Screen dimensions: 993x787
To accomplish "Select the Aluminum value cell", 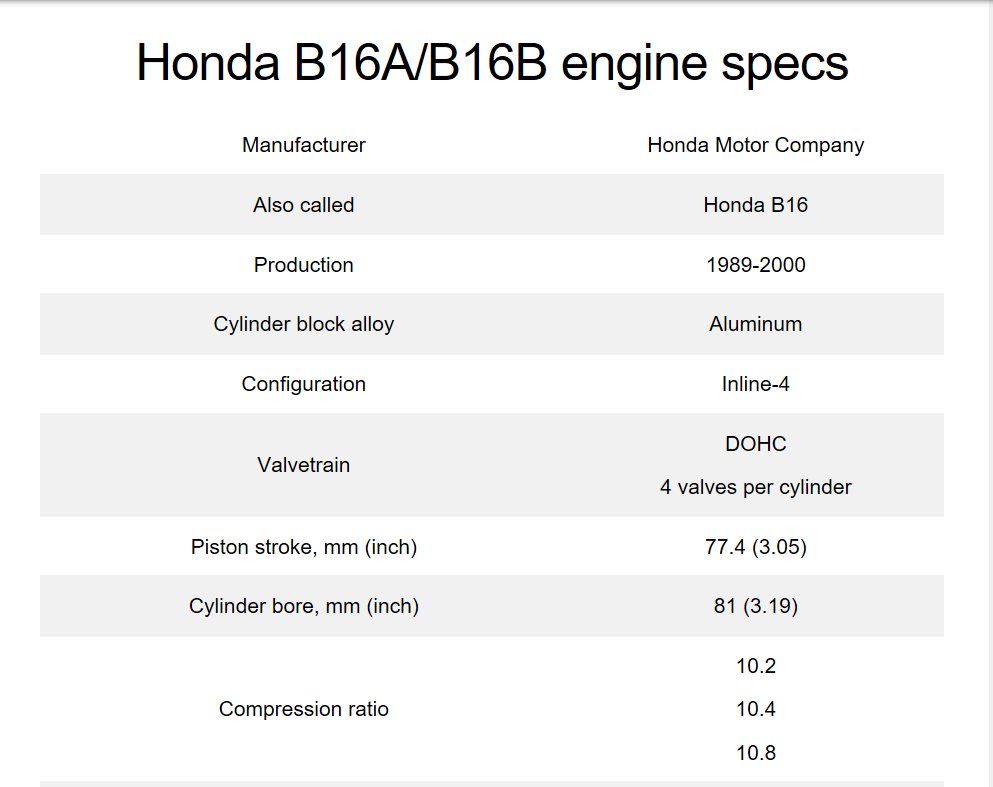I will (x=755, y=324).
